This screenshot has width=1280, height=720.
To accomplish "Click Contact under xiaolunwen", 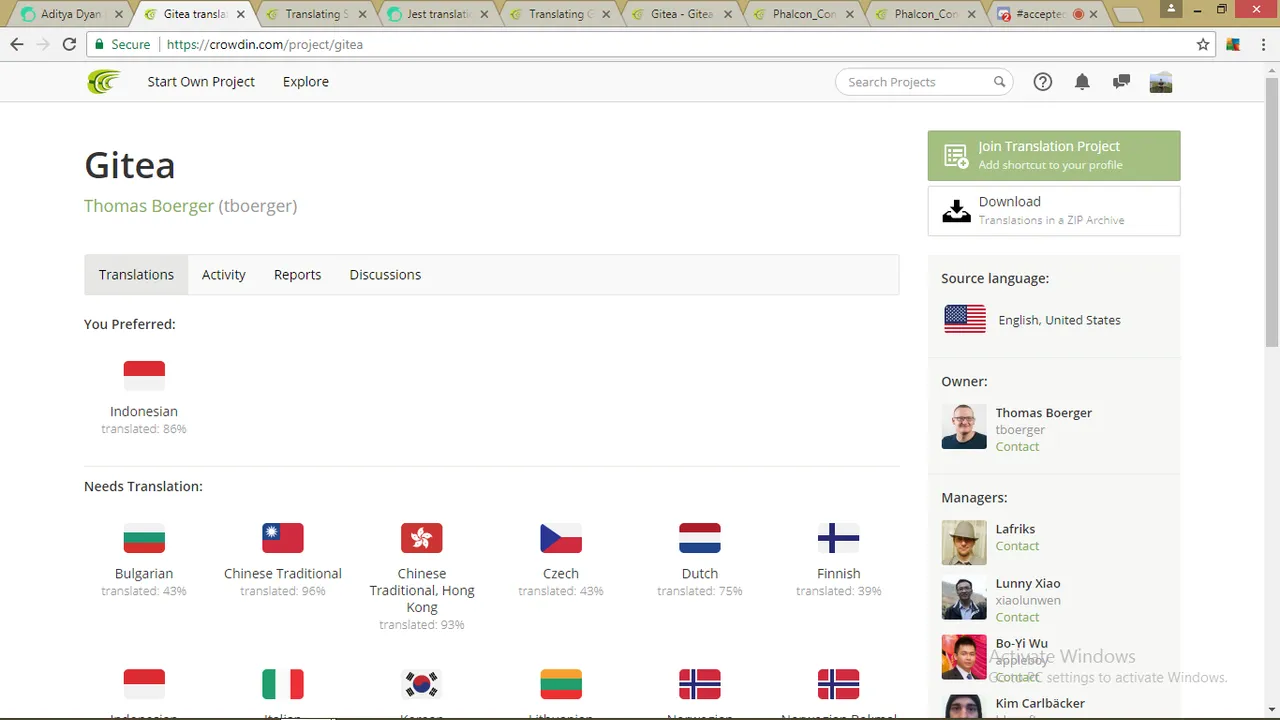I will pyautogui.click(x=1017, y=617).
